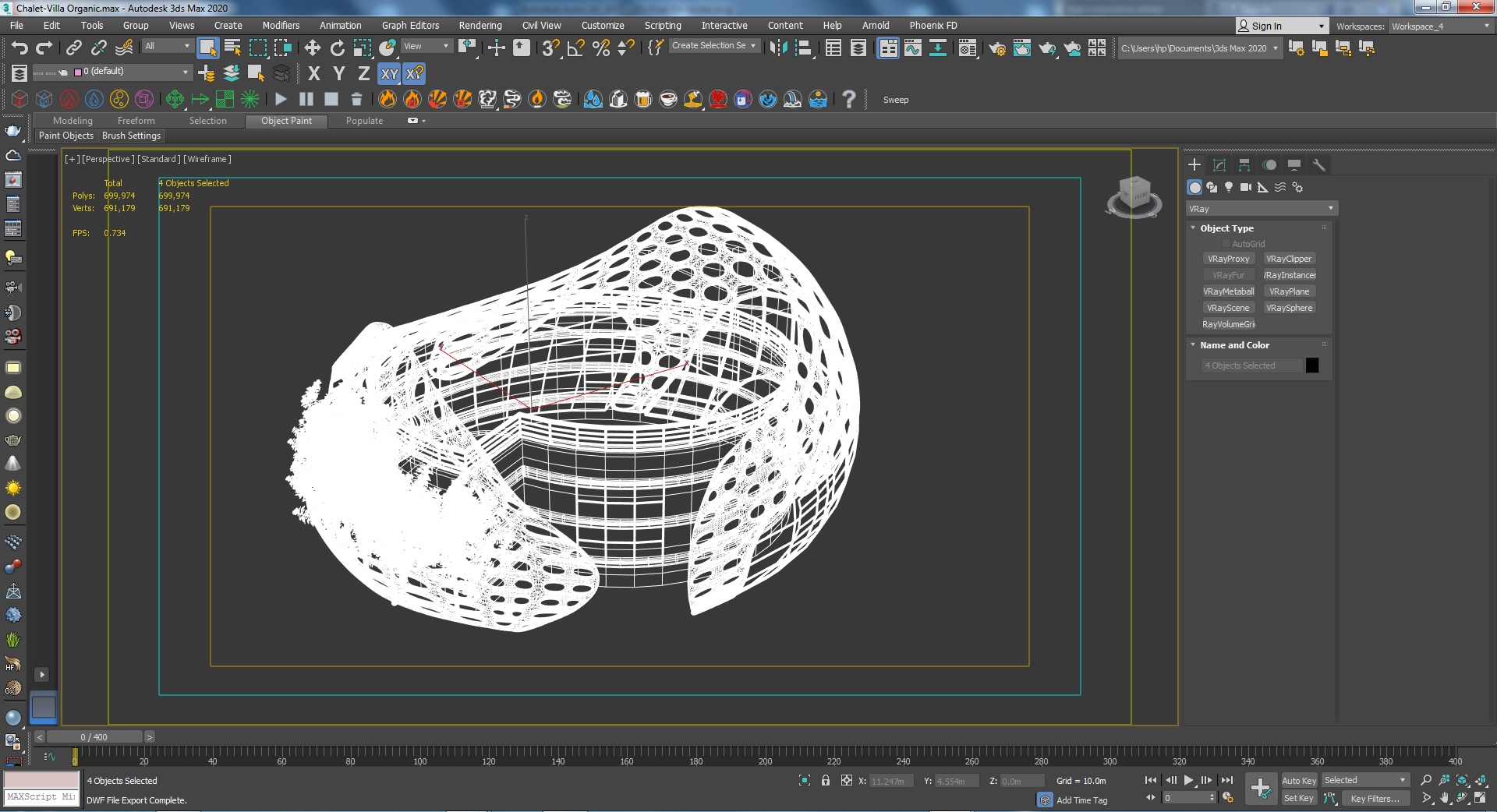Enable the X axis constraint
This screenshot has height=812, width=1497.
314,74
